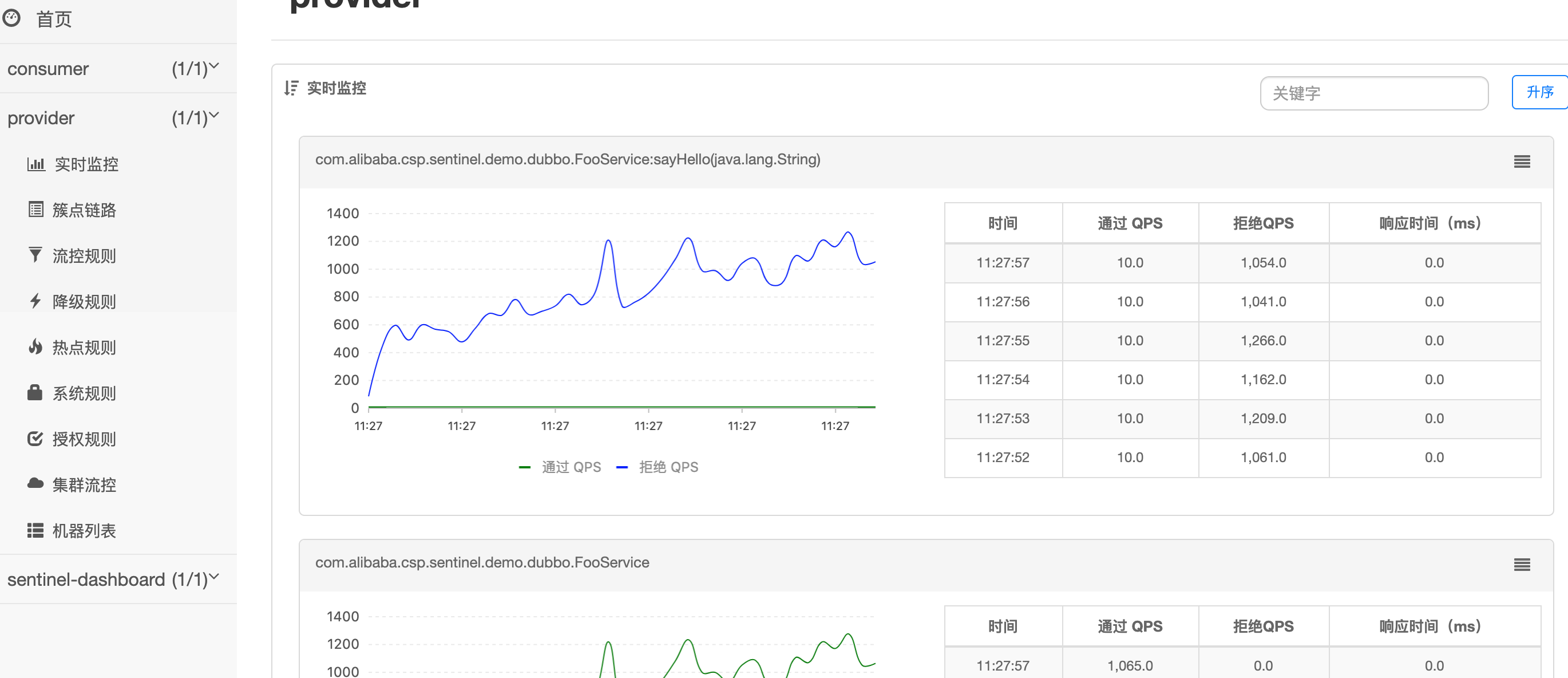Click the cloud icon for 集群流控
Image resolution: width=1568 pixels, height=678 pixels.
(36, 484)
